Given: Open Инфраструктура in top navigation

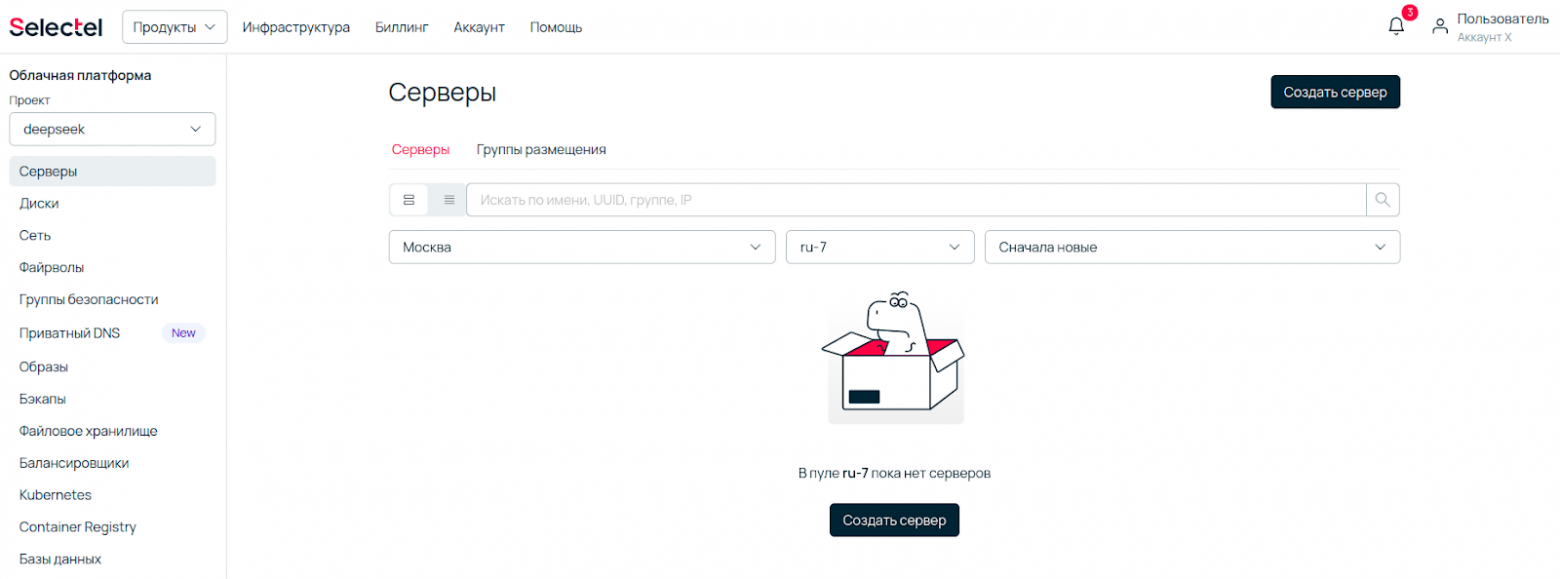Looking at the screenshot, I should click(296, 27).
